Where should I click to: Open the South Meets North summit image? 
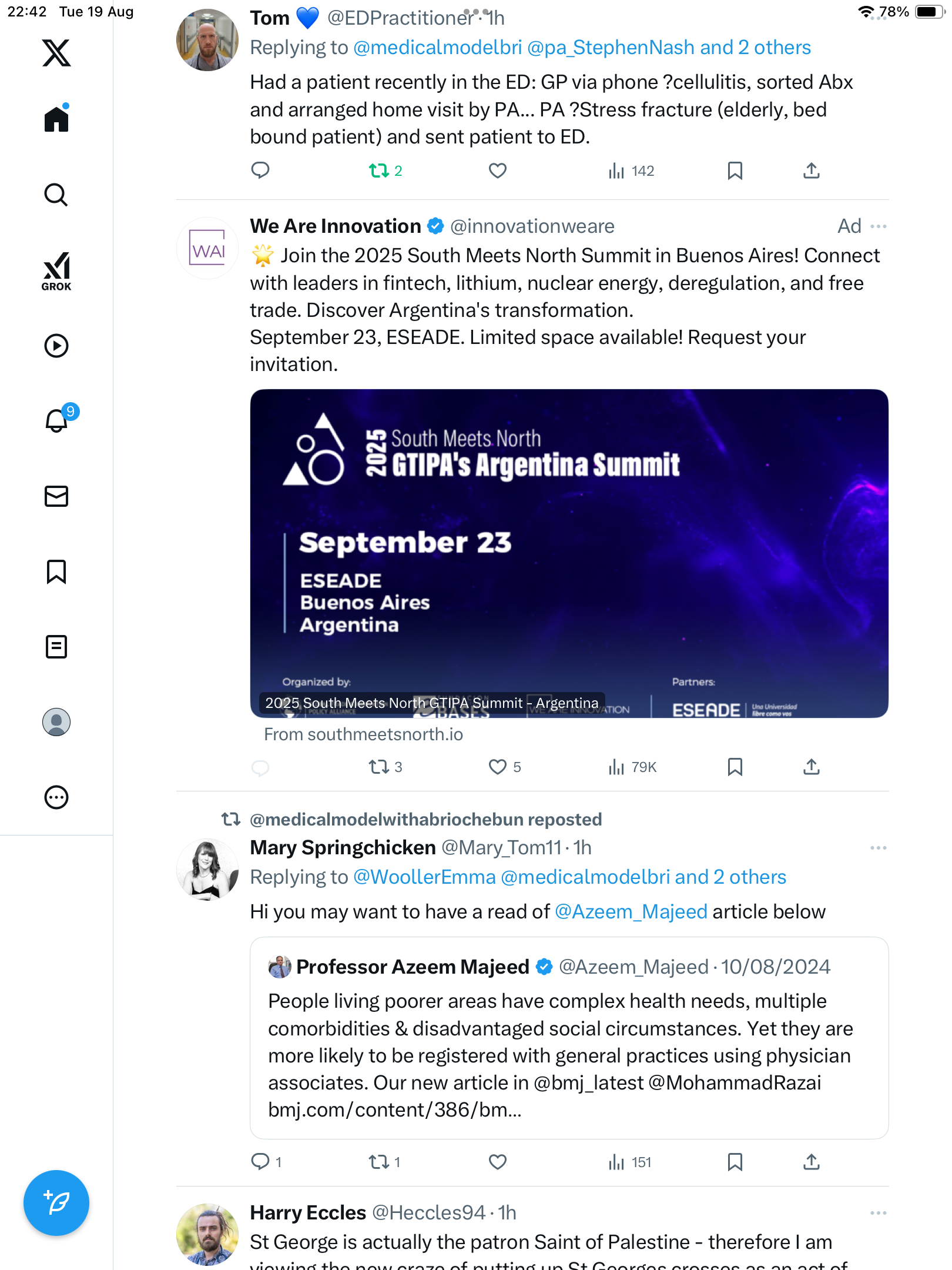click(x=569, y=553)
